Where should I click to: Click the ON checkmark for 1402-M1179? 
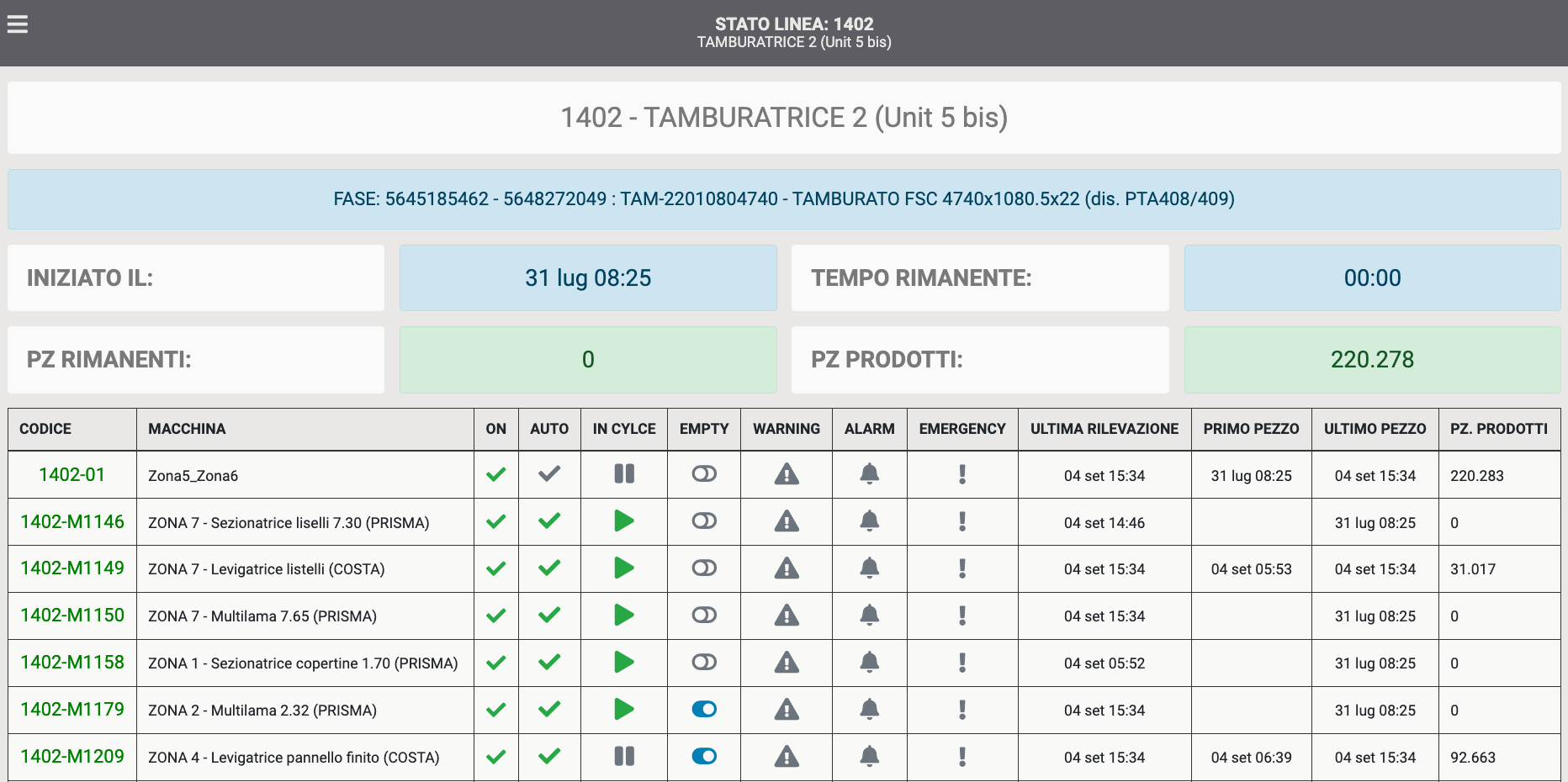point(496,710)
